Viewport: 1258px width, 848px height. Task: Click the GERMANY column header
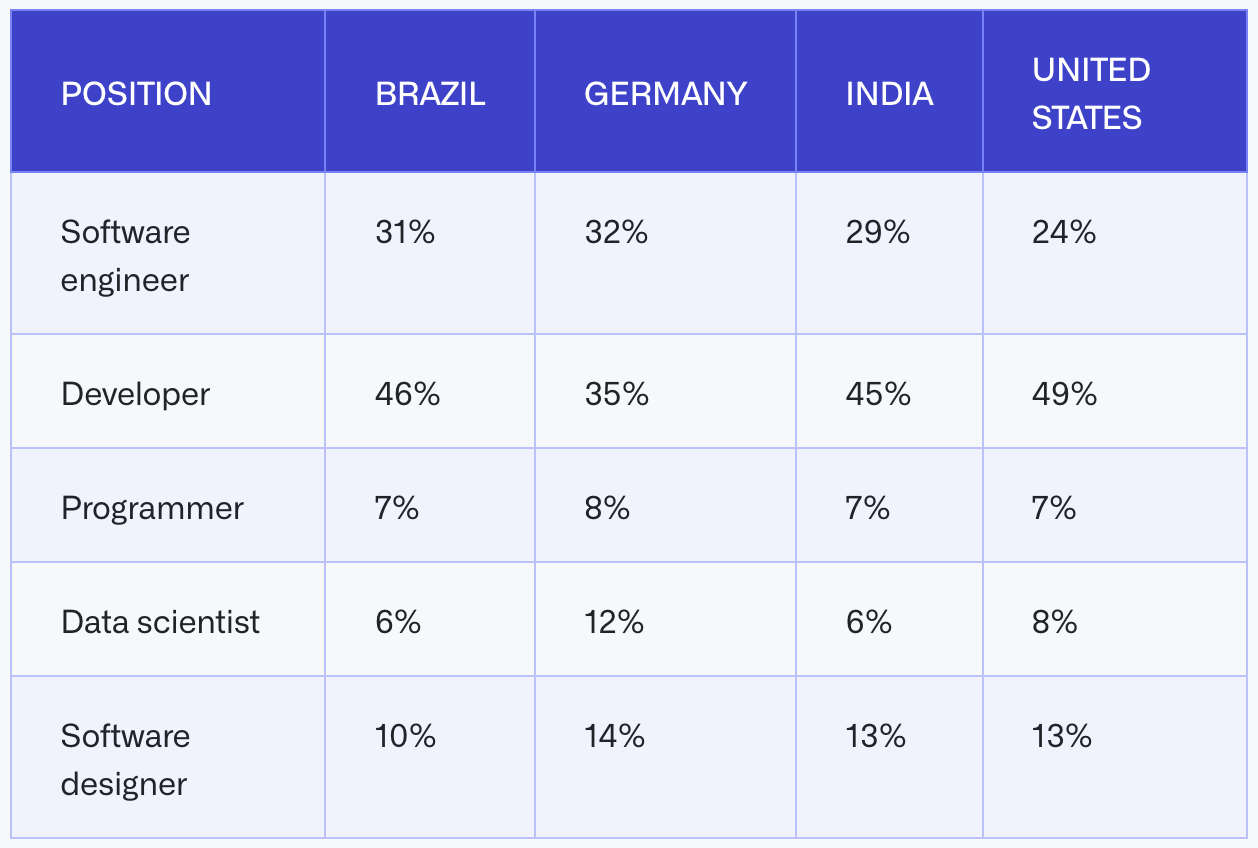pos(665,94)
